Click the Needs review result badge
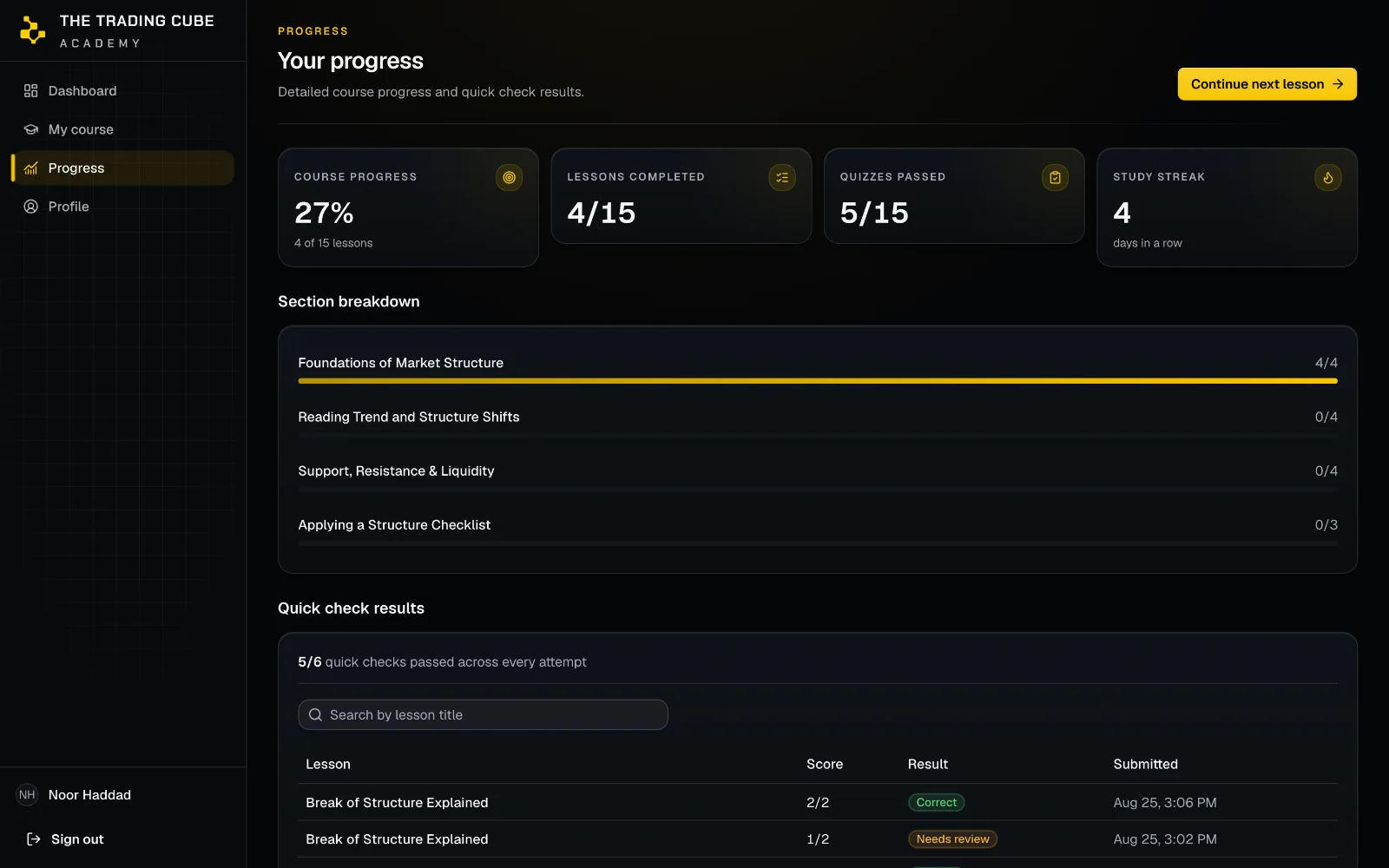 952,839
